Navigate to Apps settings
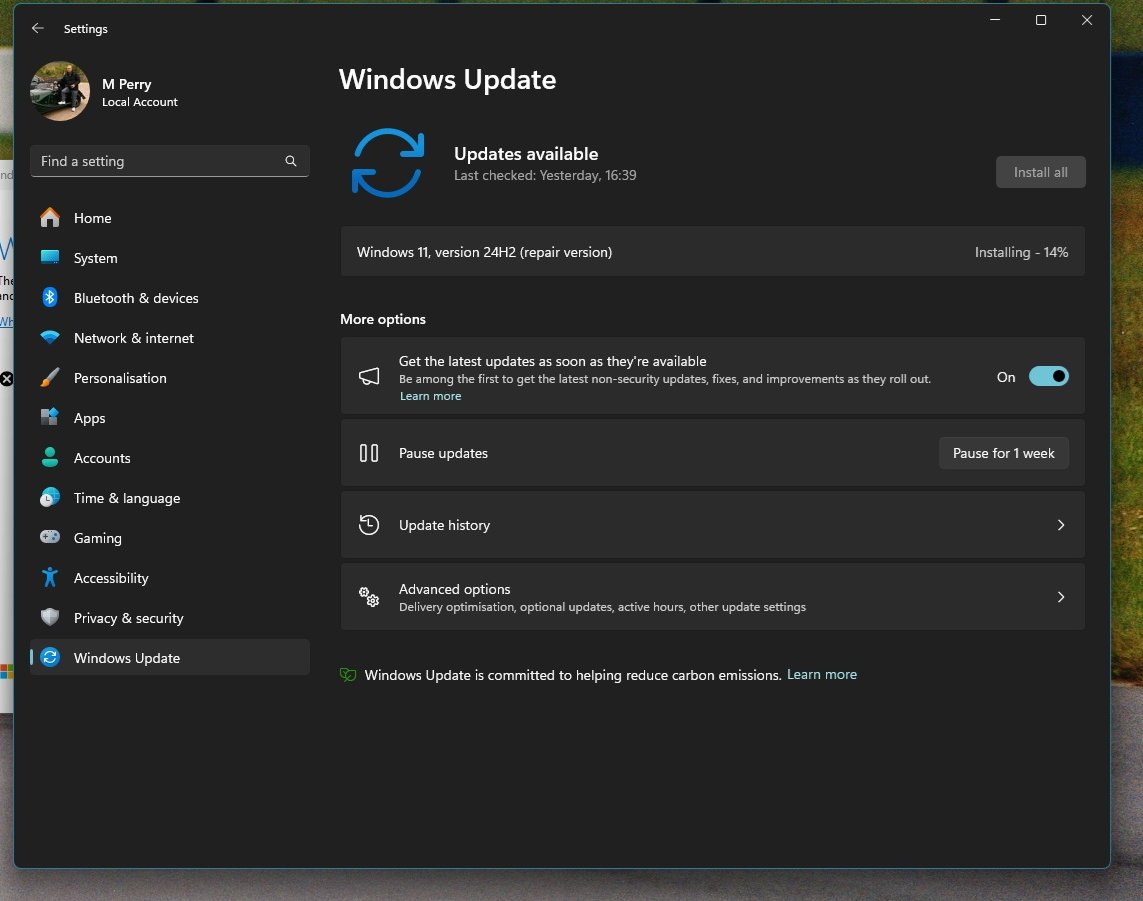The height and width of the screenshot is (901, 1143). 170,418
